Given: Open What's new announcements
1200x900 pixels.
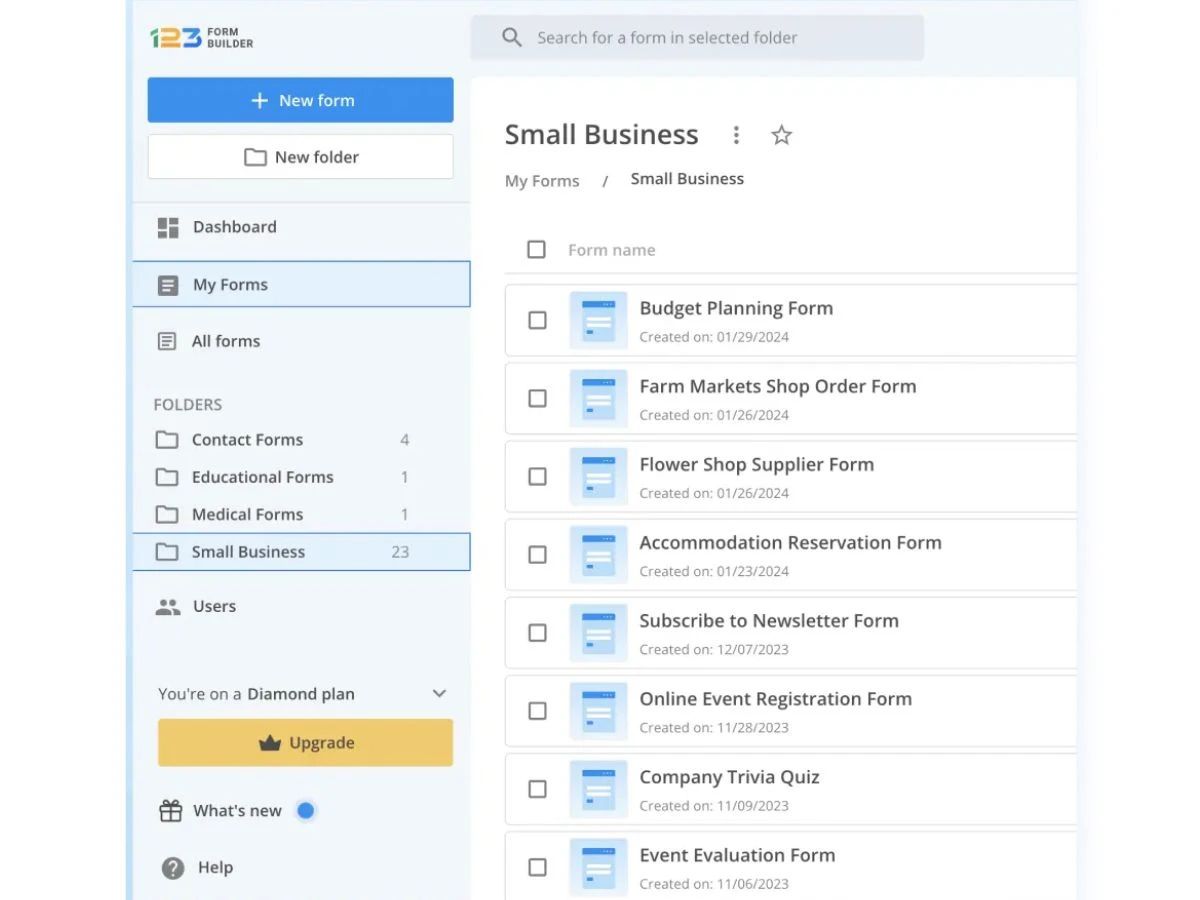Looking at the screenshot, I should pyautogui.click(x=237, y=811).
